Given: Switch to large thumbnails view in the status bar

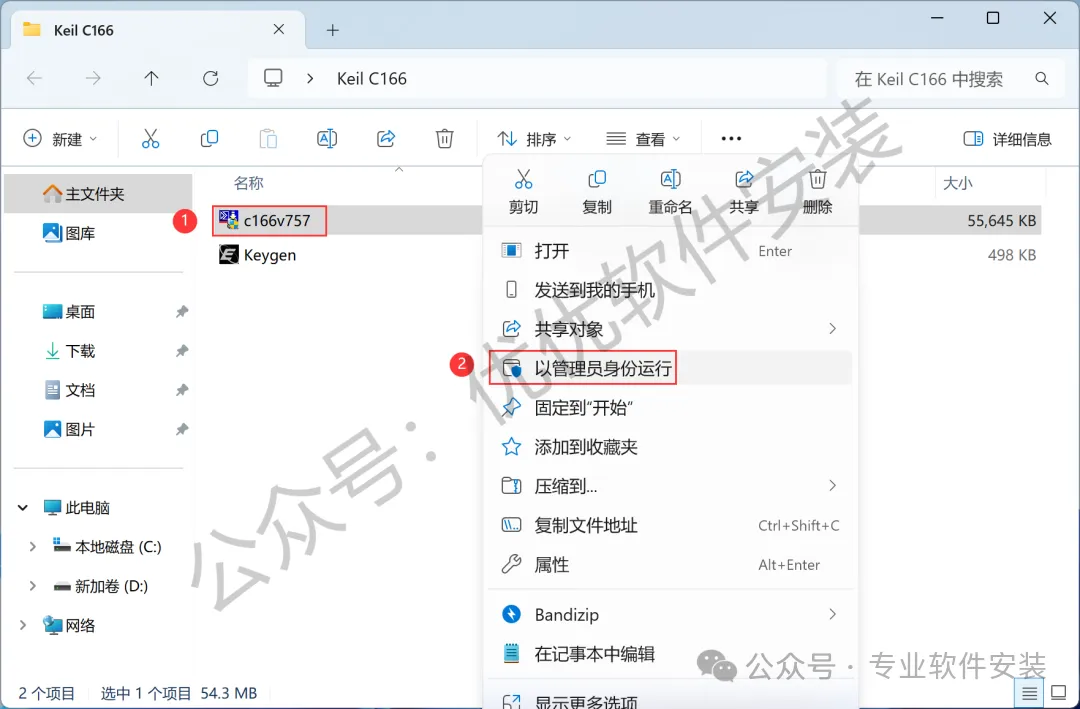Looking at the screenshot, I should (x=1059, y=692).
